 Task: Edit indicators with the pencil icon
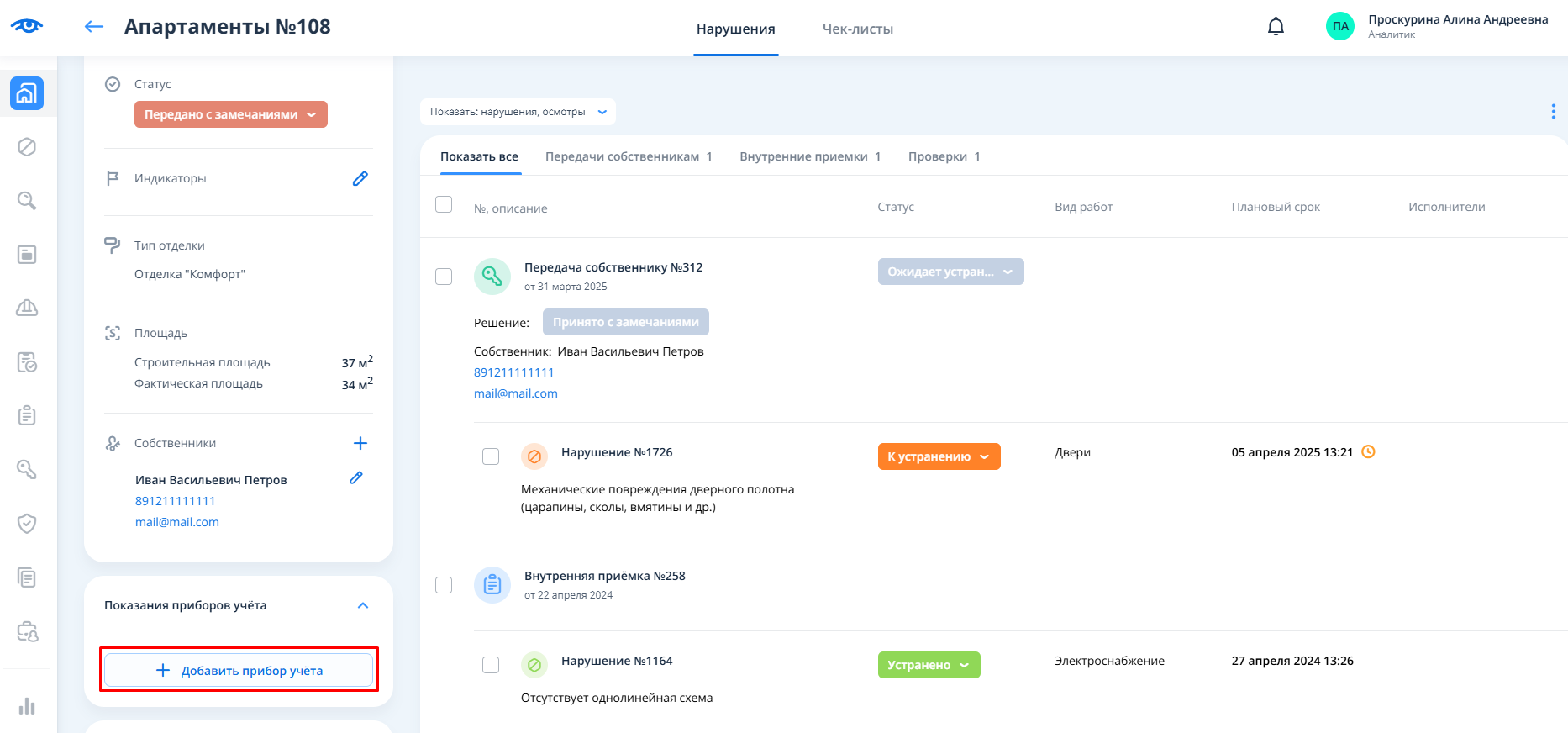click(x=360, y=178)
